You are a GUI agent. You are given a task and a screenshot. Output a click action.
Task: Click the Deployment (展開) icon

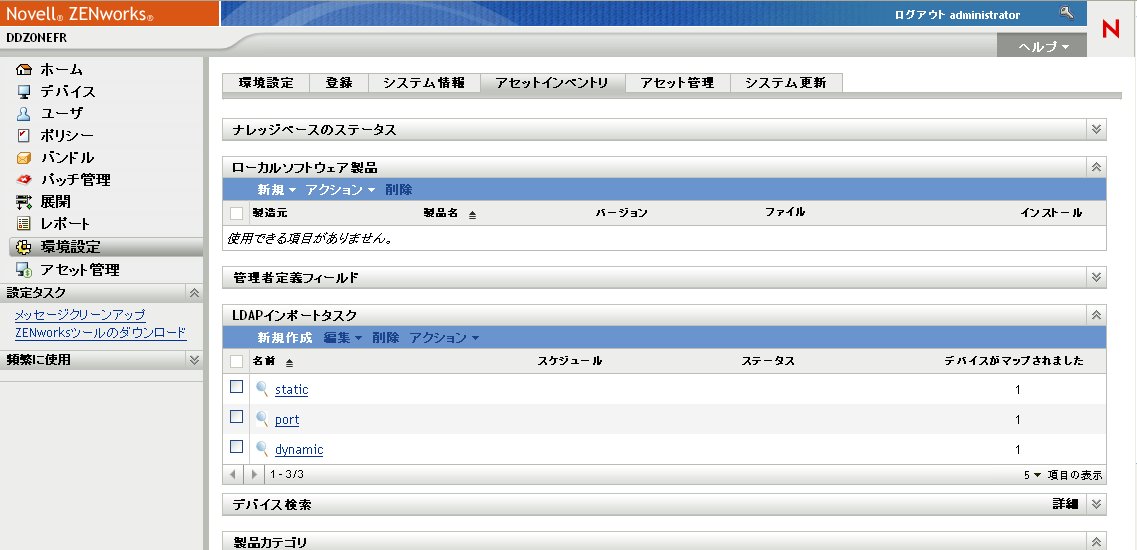(24, 202)
